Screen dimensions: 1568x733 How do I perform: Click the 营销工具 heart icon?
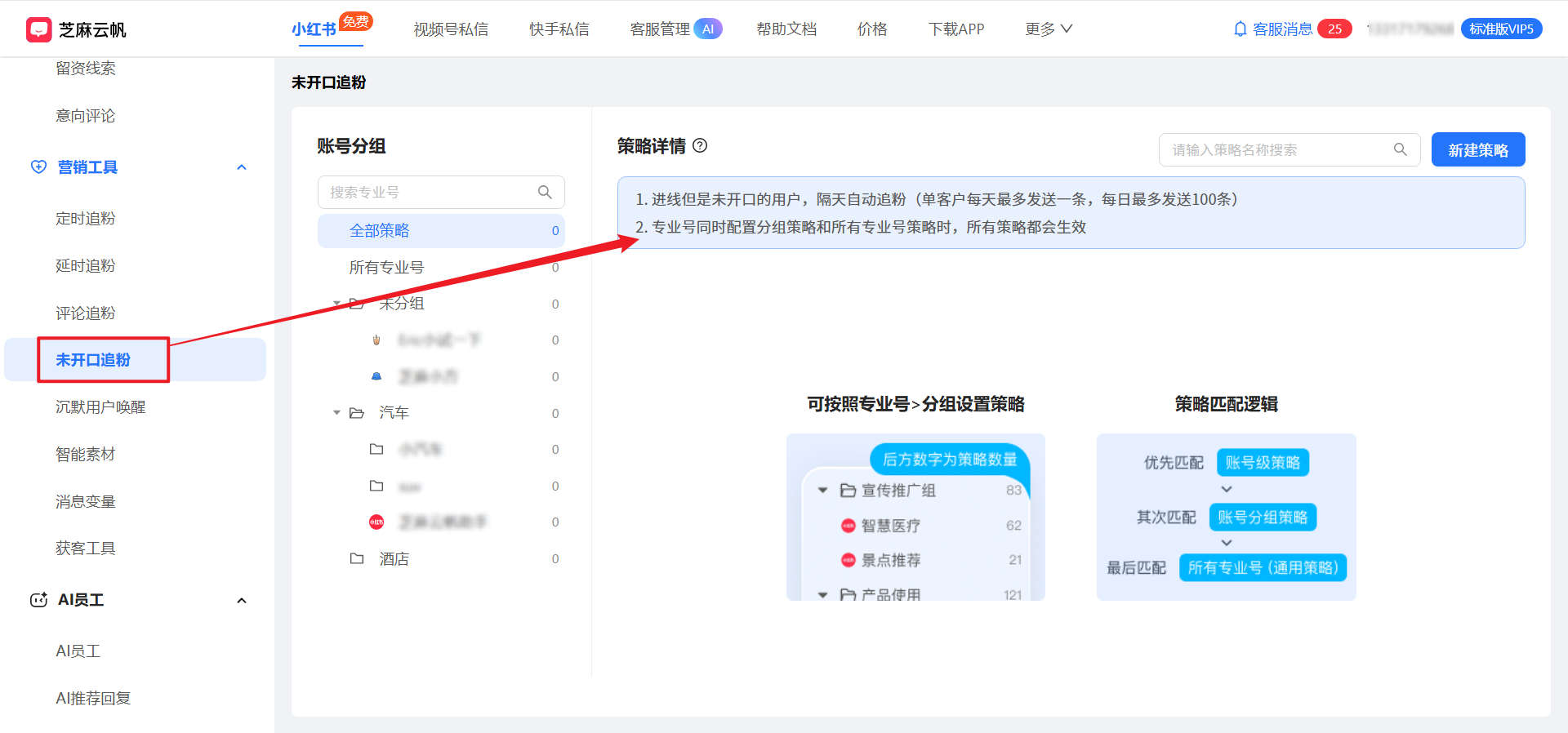pyautogui.click(x=38, y=167)
